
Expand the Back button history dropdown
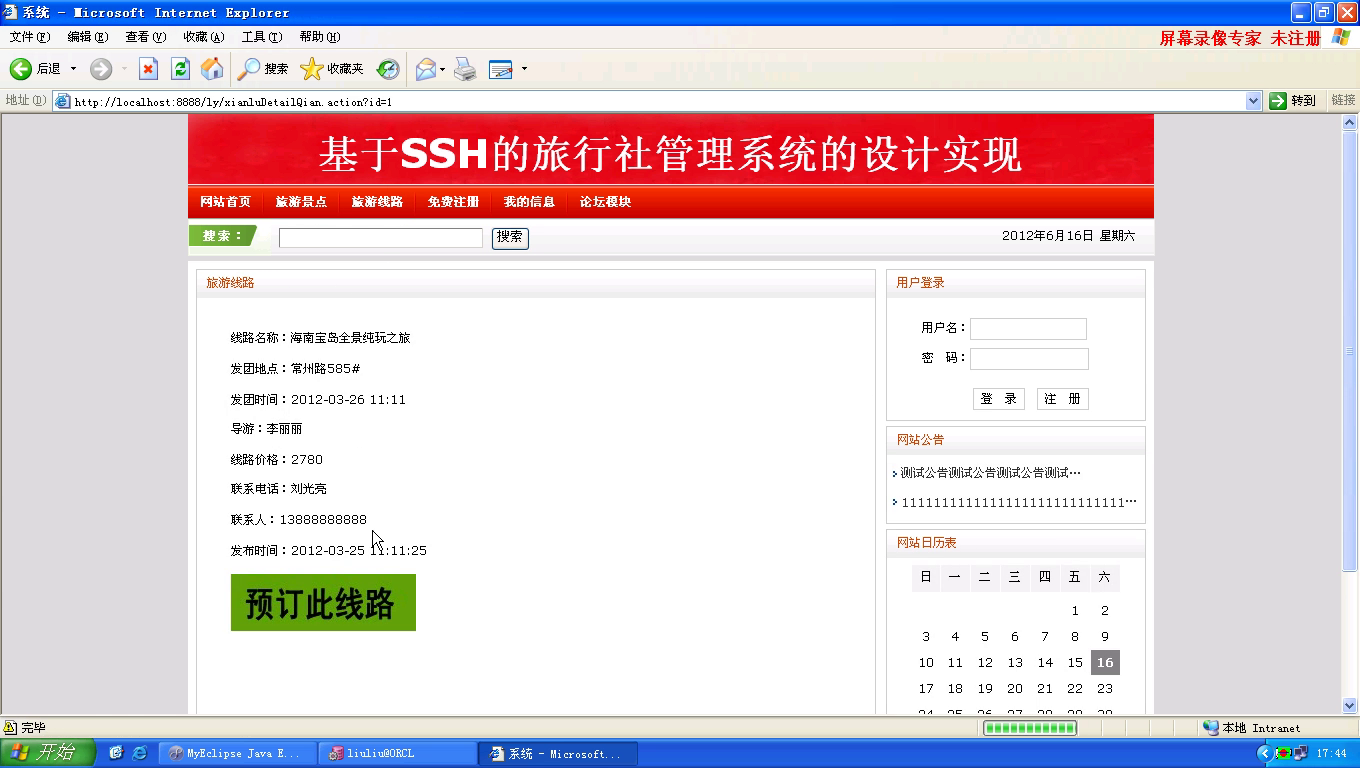click(73, 69)
